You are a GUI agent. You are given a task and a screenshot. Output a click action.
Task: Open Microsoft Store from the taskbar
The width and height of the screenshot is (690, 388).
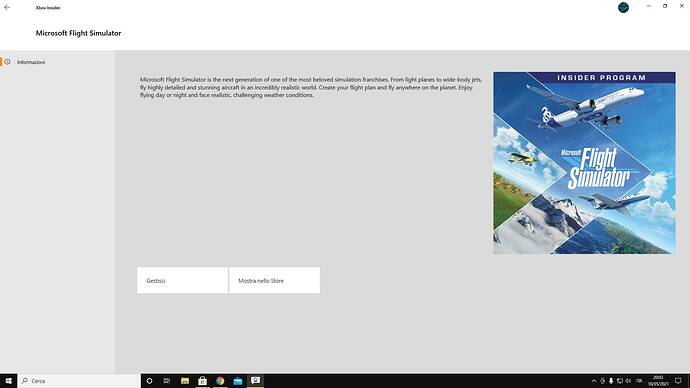tap(202, 381)
